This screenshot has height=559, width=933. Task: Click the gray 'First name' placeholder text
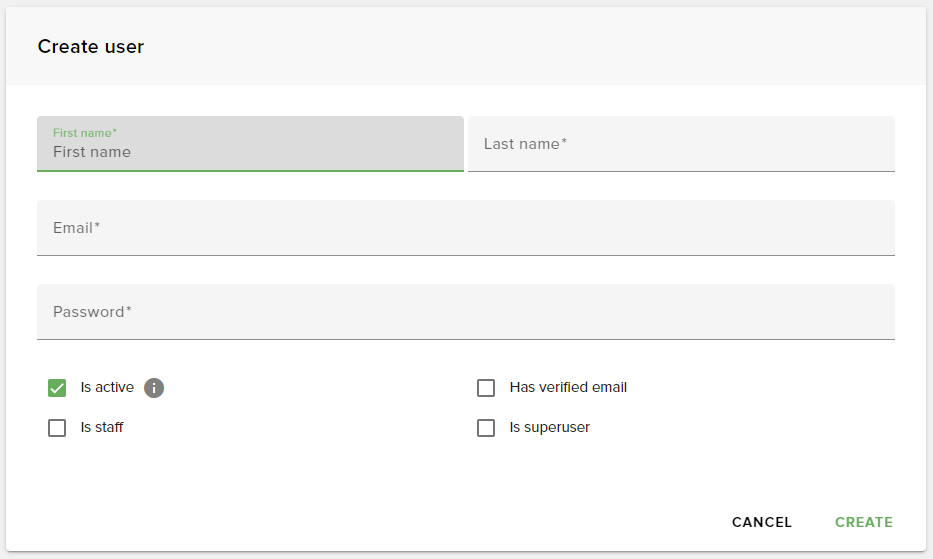click(x=92, y=152)
